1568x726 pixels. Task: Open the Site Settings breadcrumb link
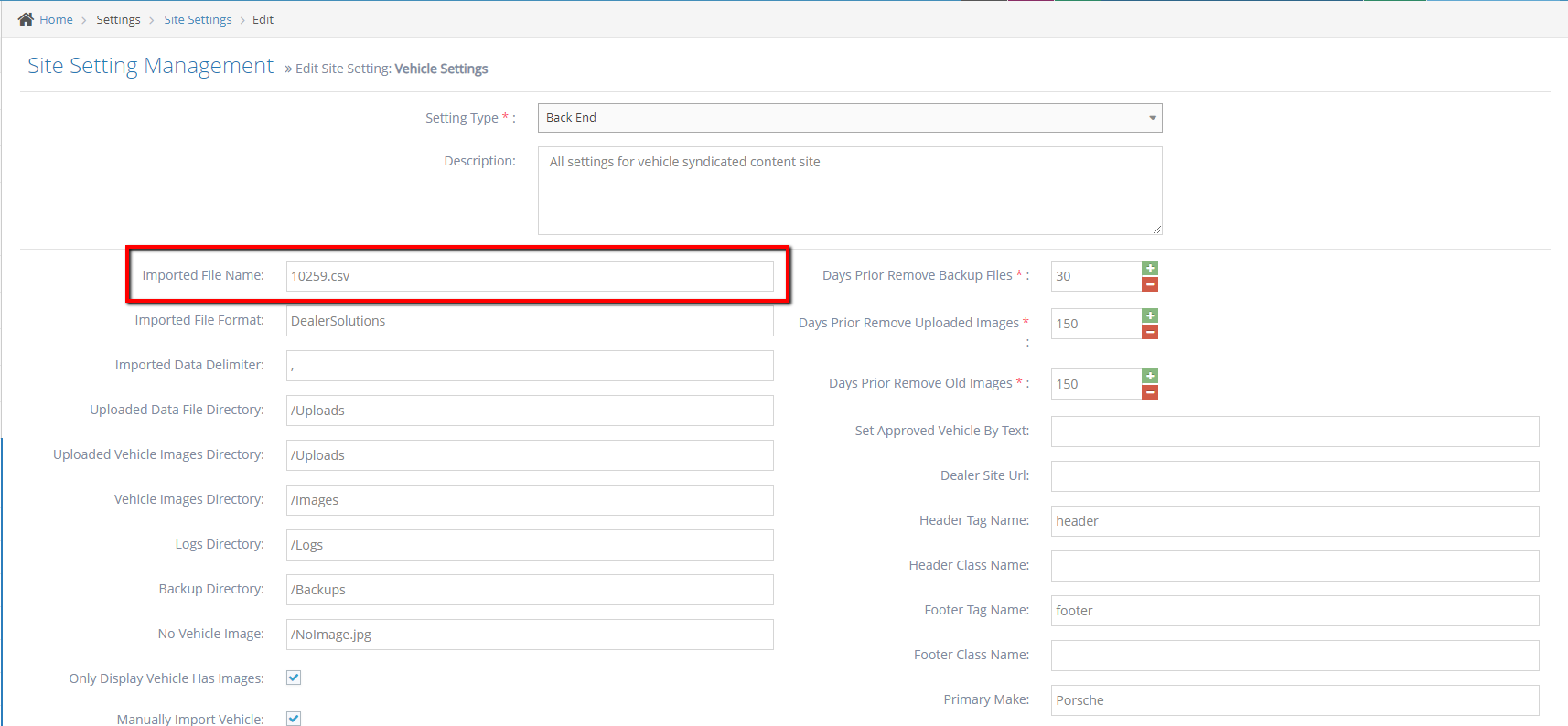pyautogui.click(x=198, y=20)
